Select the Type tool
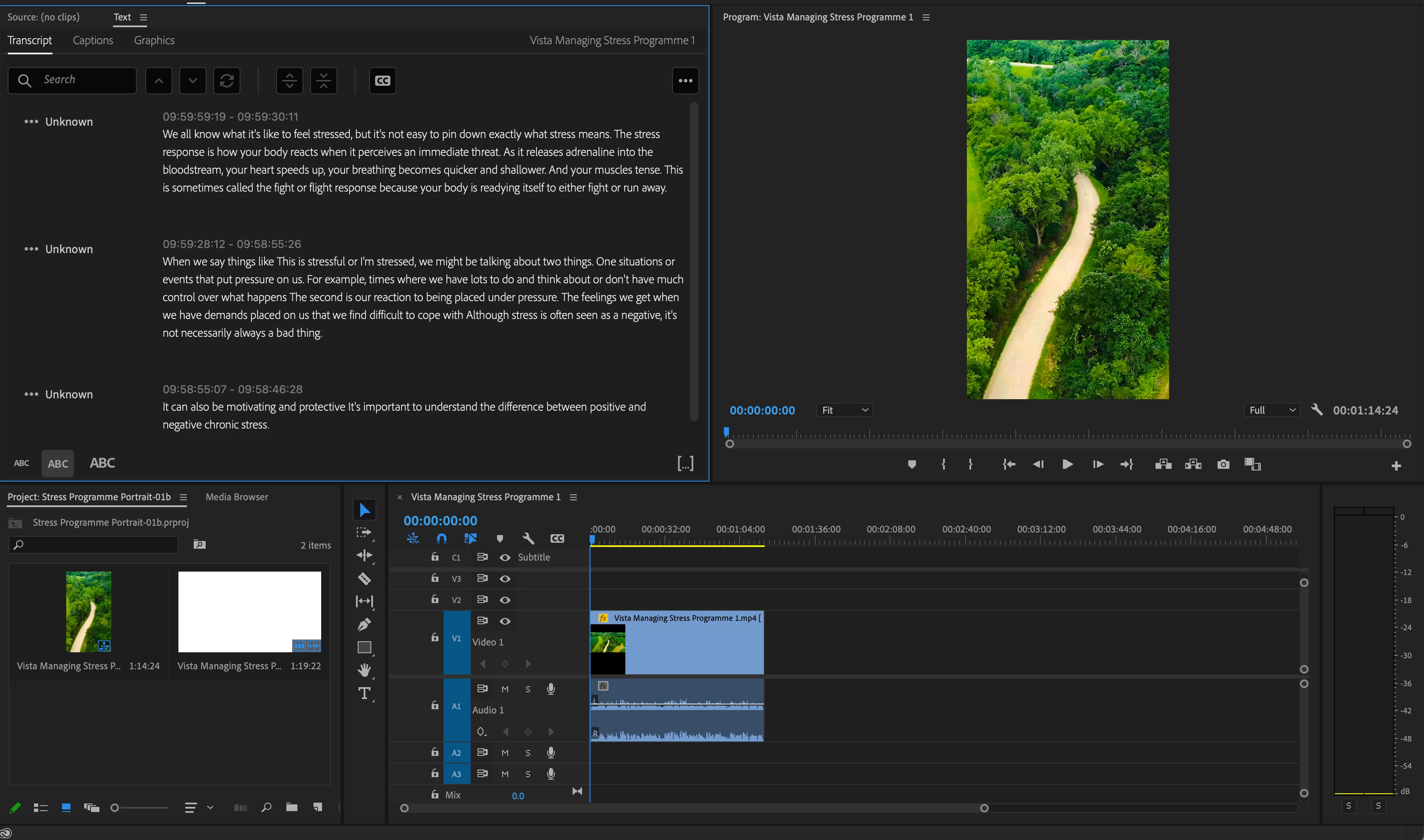This screenshot has width=1424, height=840. (x=364, y=693)
